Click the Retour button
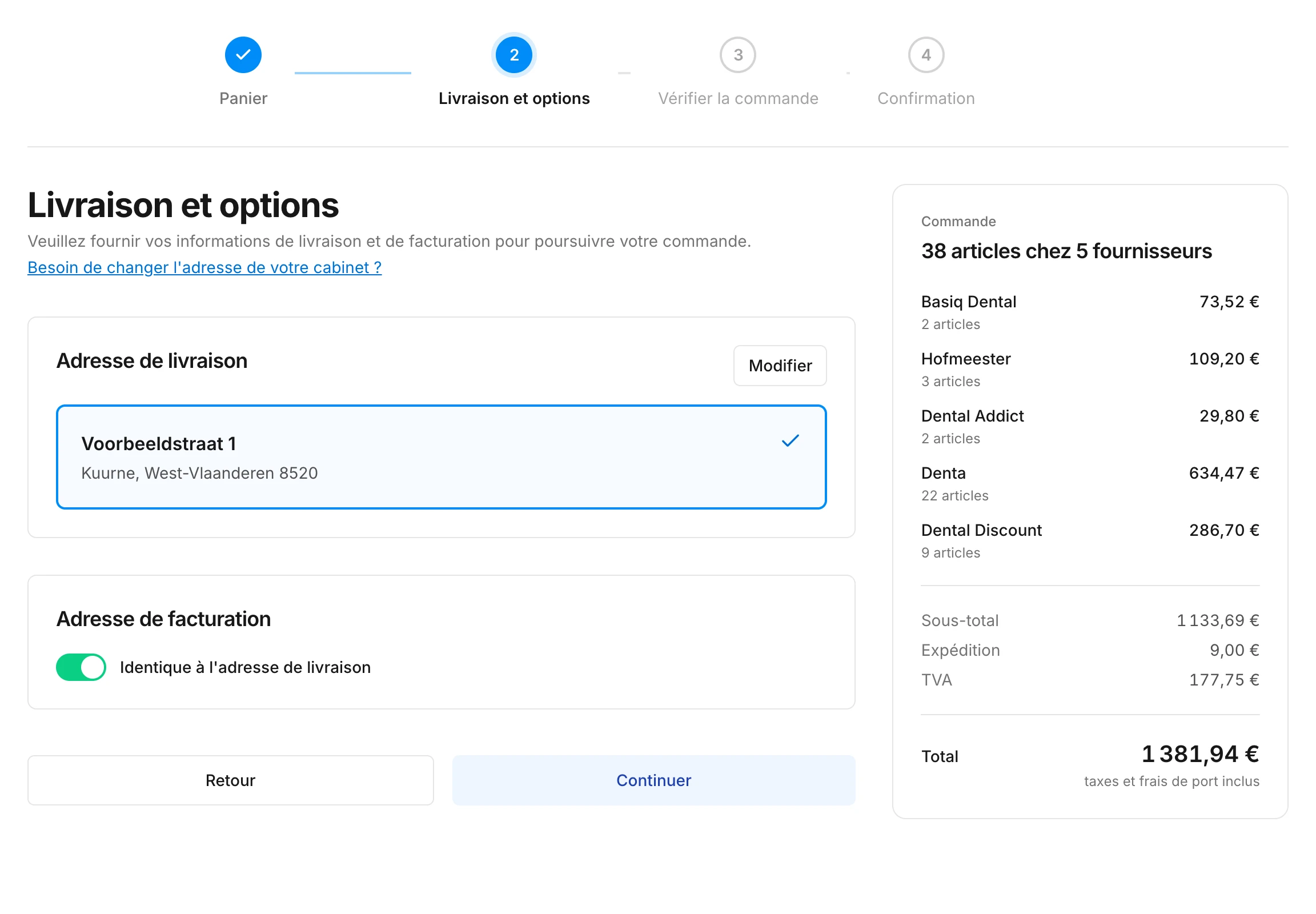 (230, 780)
